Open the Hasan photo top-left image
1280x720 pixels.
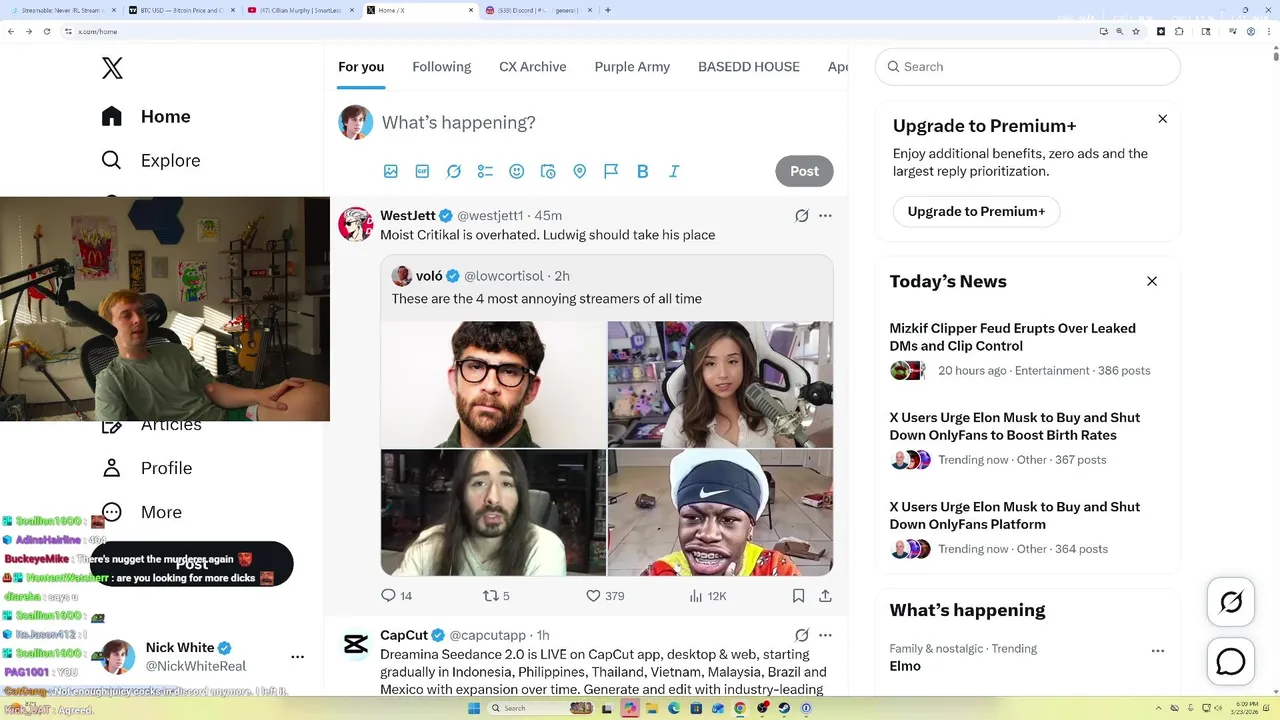493,384
